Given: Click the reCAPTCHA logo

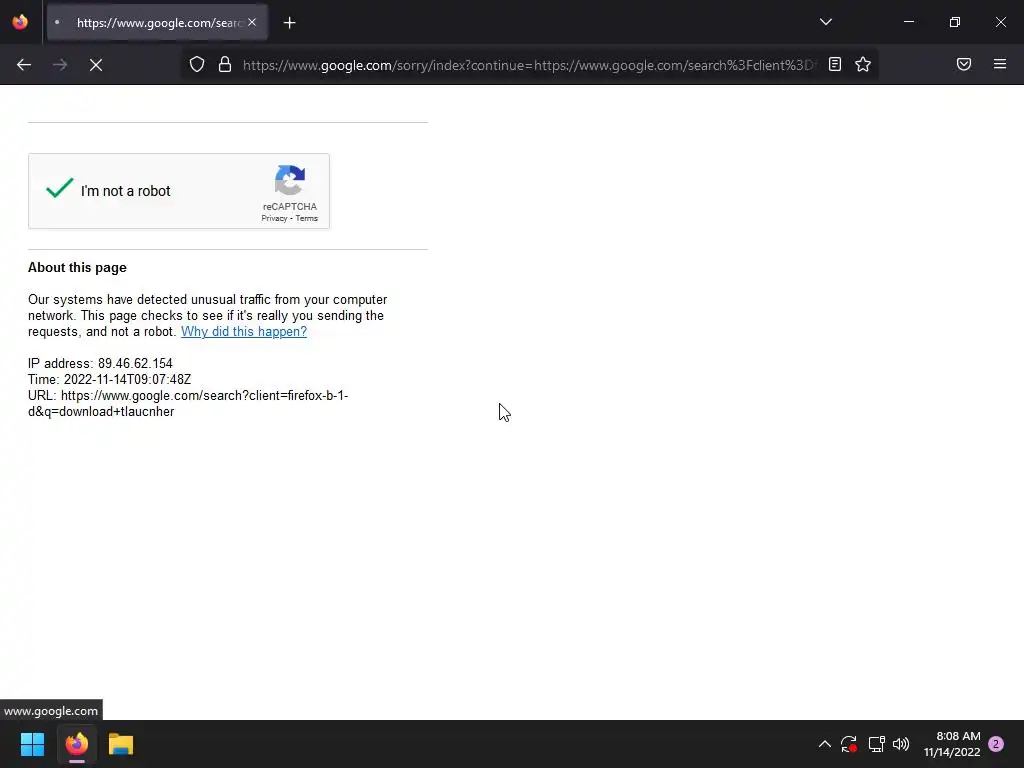Looking at the screenshot, I should (x=289, y=180).
